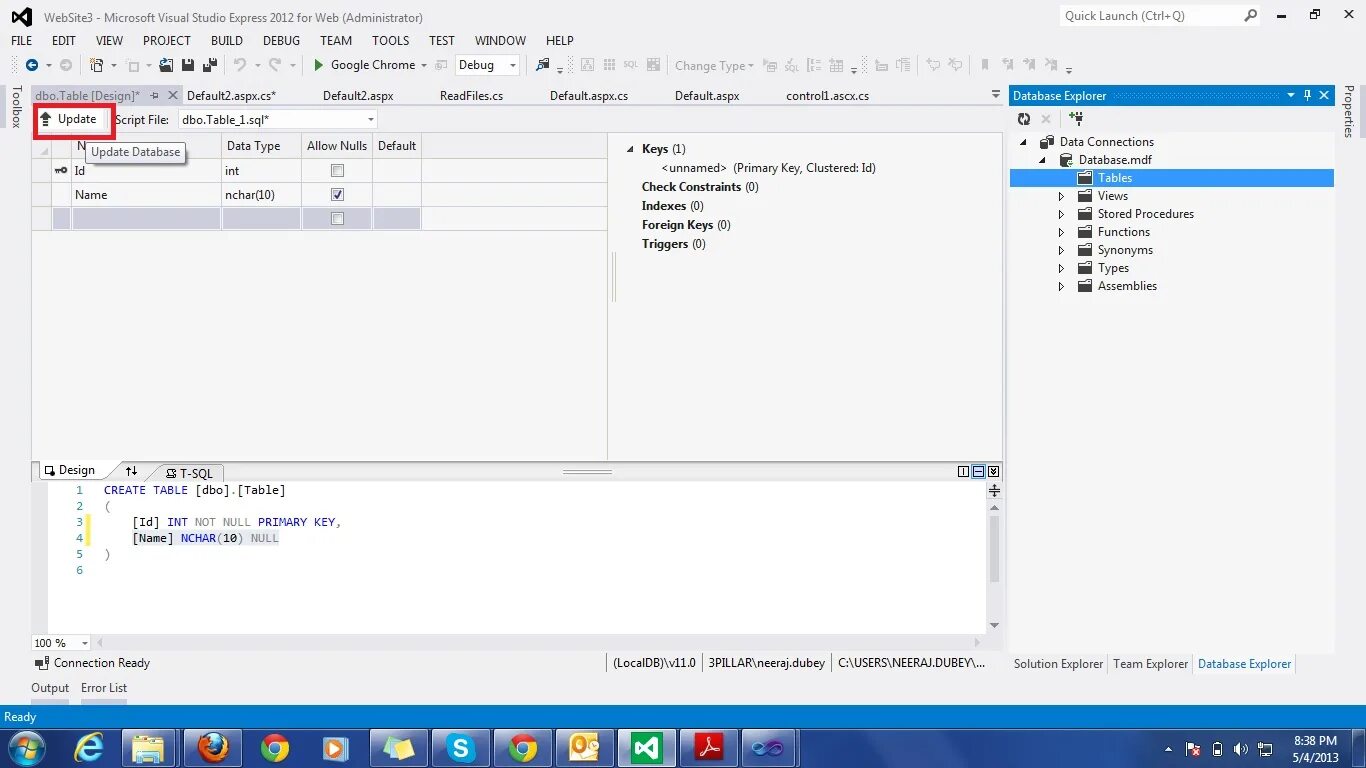The width and height of the screenshot is (1366, 768).
Task: Open the Toolbox side panel
Action: [16, 106]
